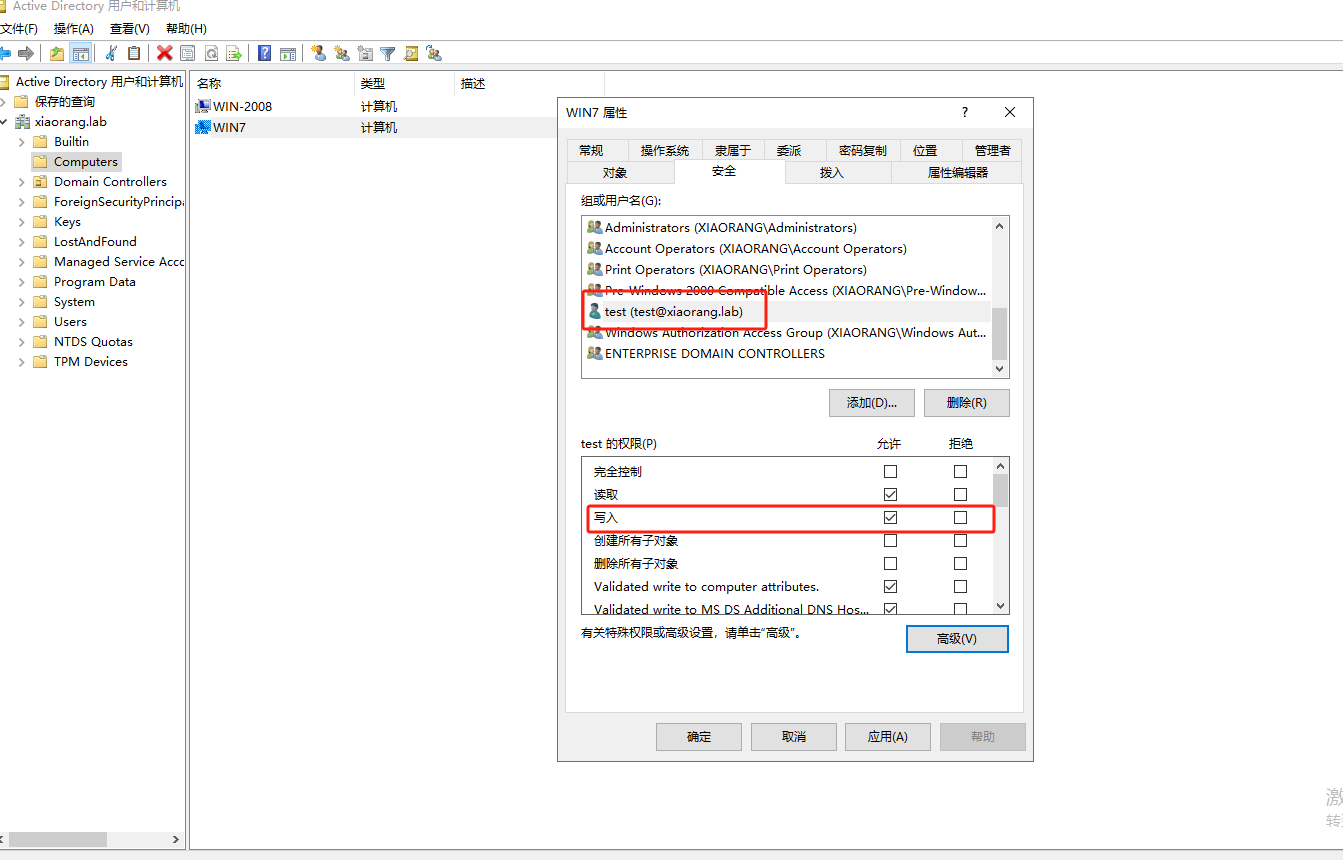This screenshot has height=860, width=1343.
Task: Expand the Program Data tree node
Action: point(22,282)
